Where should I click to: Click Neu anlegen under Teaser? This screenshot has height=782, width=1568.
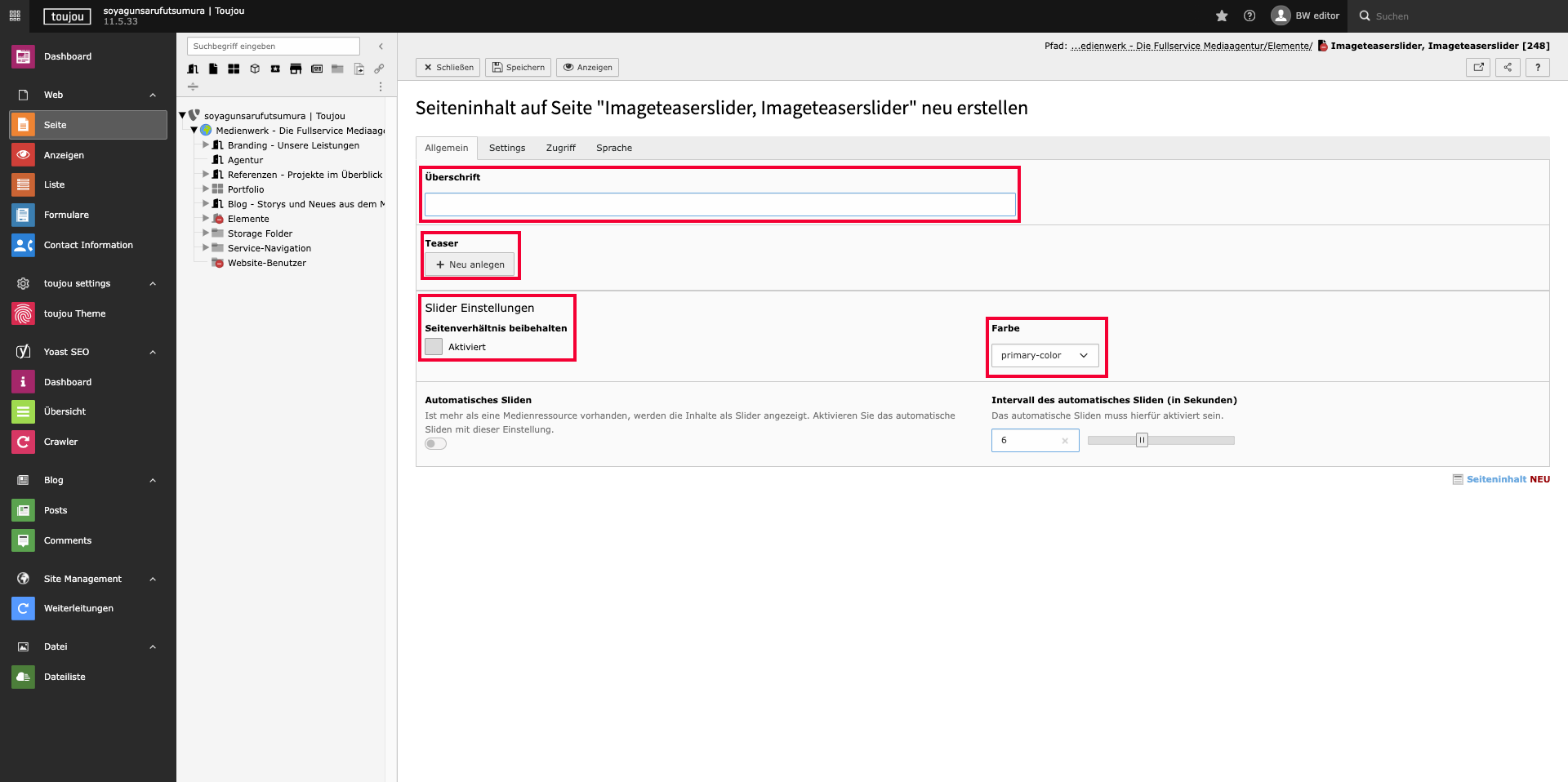tap(470, 264)
